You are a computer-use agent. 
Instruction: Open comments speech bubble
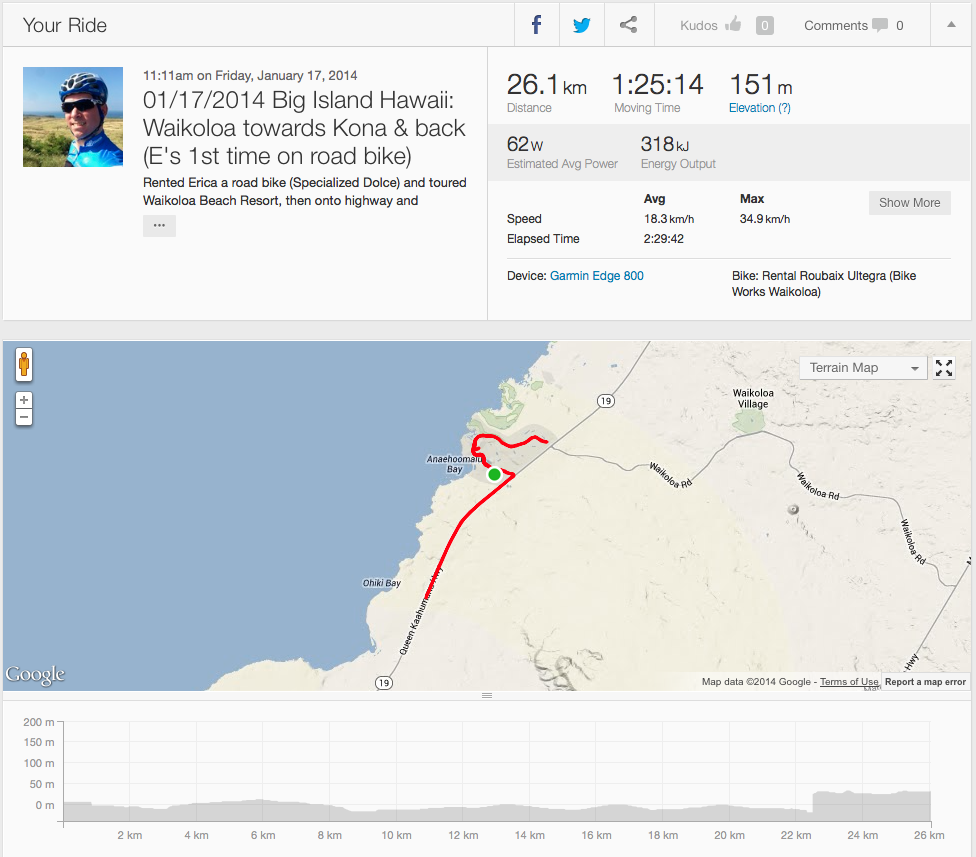pyautogui.click(x=880, y=25)
